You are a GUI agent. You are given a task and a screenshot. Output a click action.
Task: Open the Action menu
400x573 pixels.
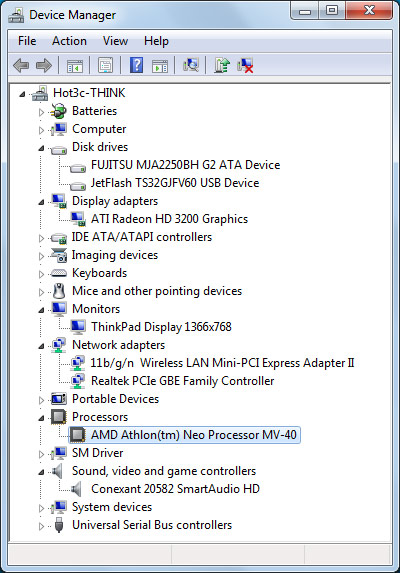(x=69, y=41)
